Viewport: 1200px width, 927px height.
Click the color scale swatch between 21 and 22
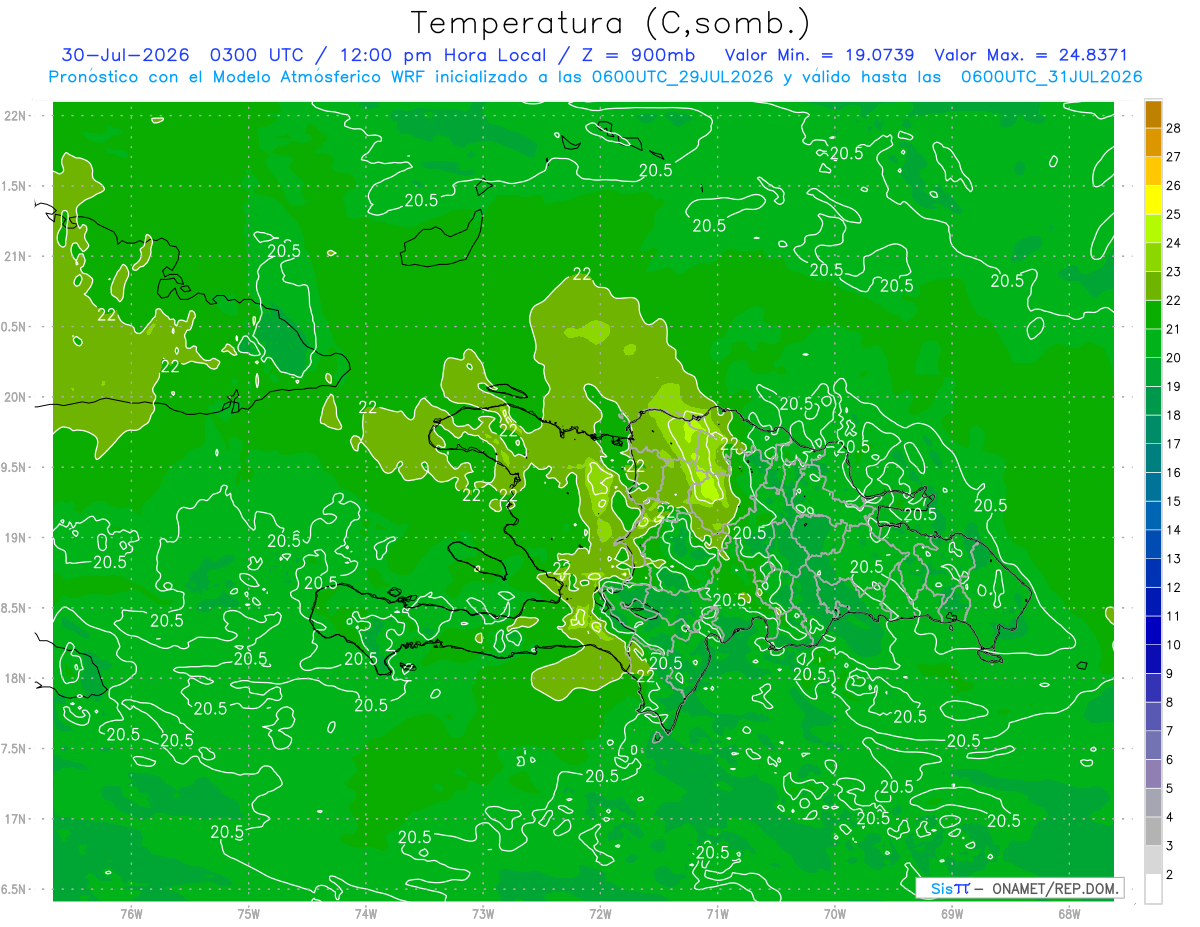pyautogui.click(x=1153, y=315)
